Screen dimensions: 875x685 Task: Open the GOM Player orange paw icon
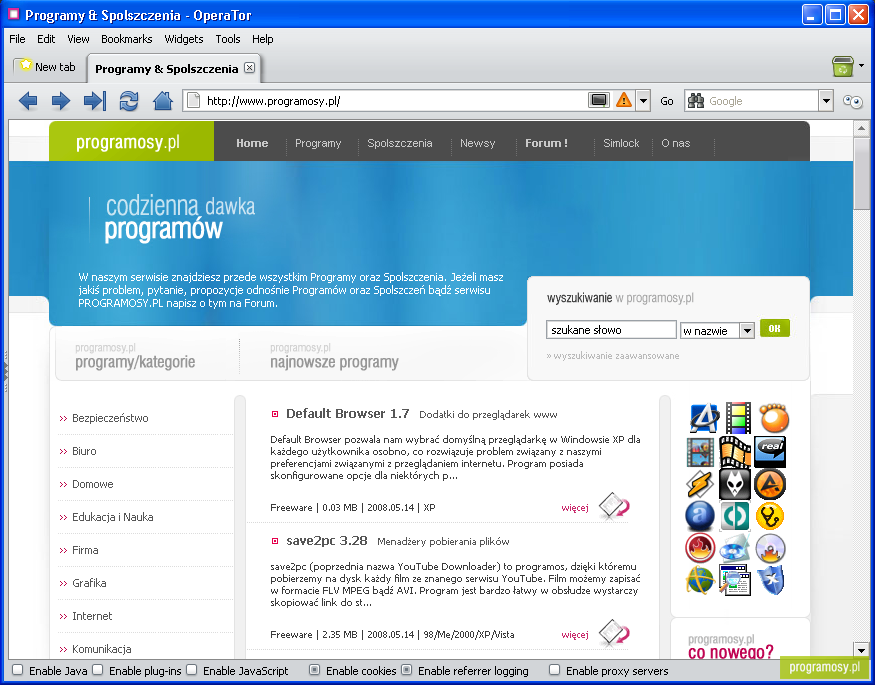point(773,417)
